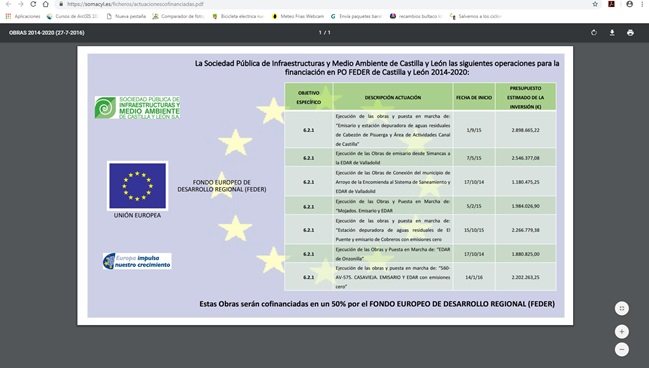Open the Comparador de fotos bookmark
The image size is (649, 368).
(179, 16)
